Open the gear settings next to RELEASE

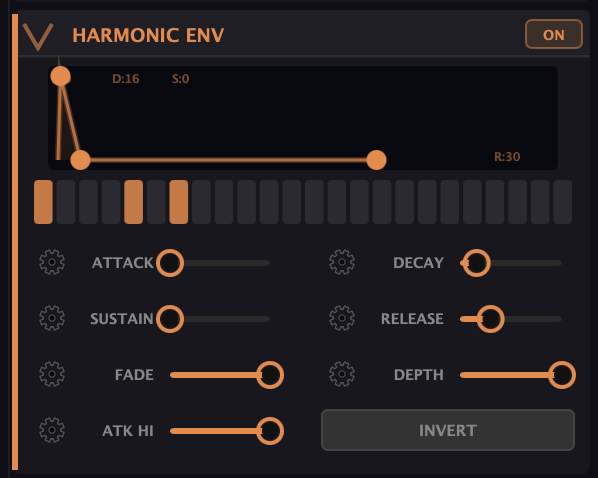pos(342,318)
